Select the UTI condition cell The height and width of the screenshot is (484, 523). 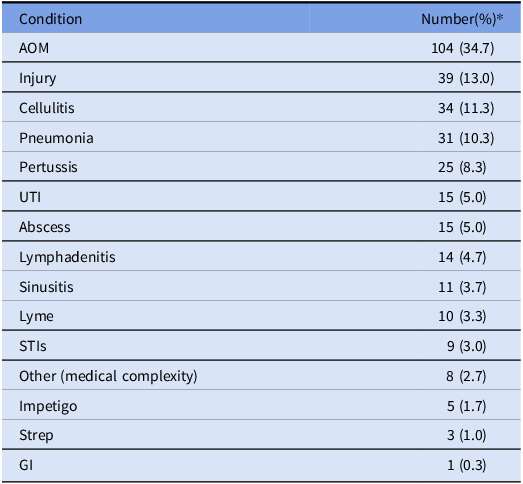tap(30, 197)
